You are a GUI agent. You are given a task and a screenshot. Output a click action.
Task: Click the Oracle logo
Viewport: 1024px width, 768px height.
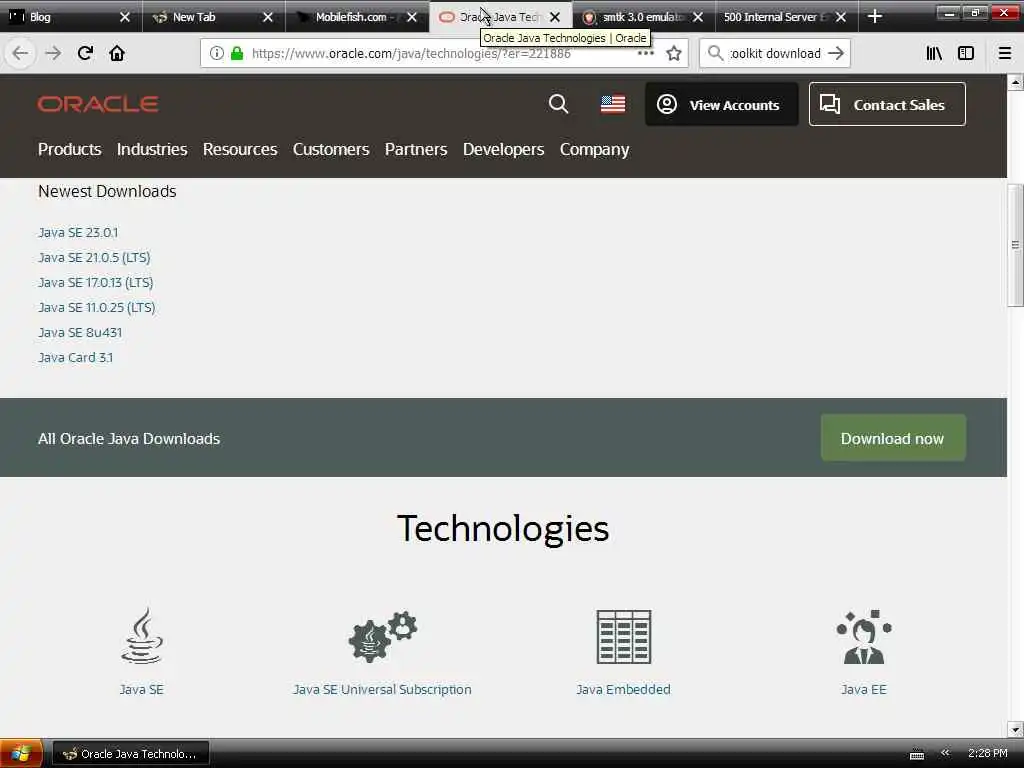tap(98, 104)
